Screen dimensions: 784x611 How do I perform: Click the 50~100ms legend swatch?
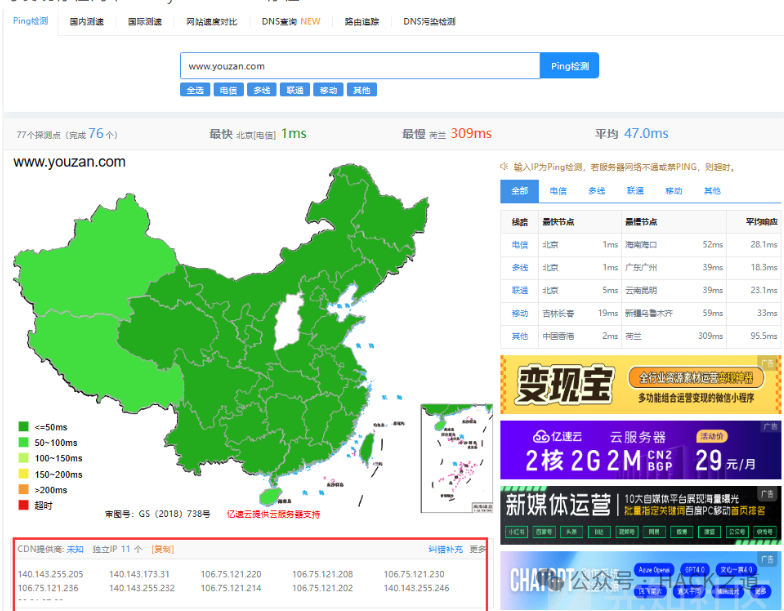(24, 442)
